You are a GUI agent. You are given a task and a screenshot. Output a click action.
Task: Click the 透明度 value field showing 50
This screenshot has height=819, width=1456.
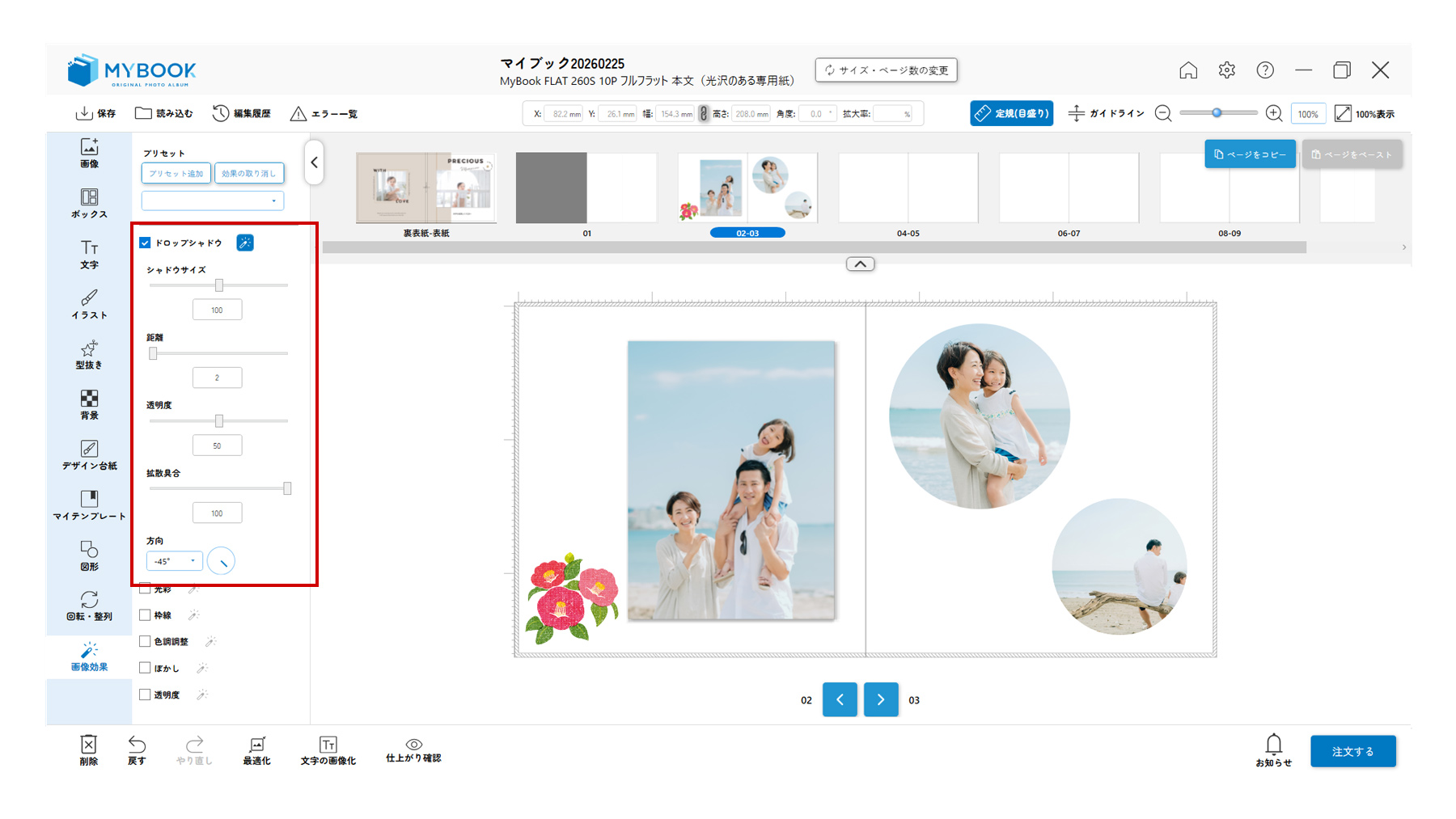click(217, 445)
